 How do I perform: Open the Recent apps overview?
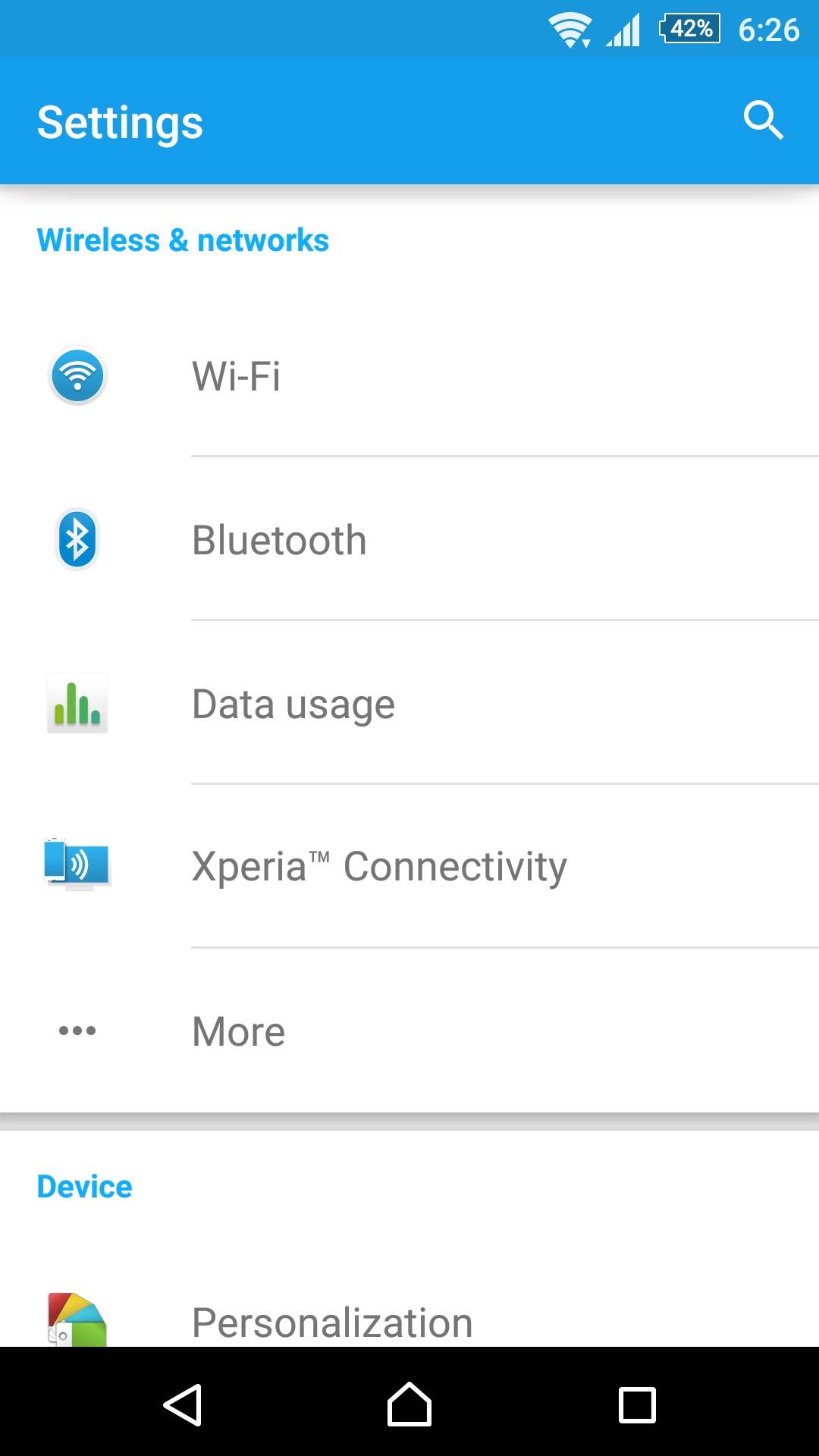[x=637, y=1404]
